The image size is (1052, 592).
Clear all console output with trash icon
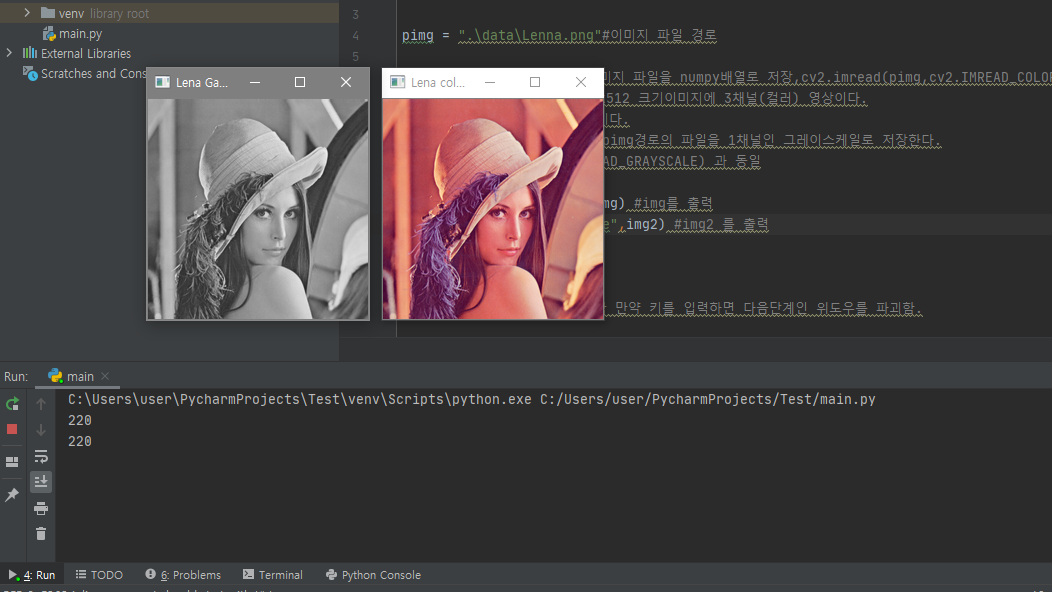point(41,534)
